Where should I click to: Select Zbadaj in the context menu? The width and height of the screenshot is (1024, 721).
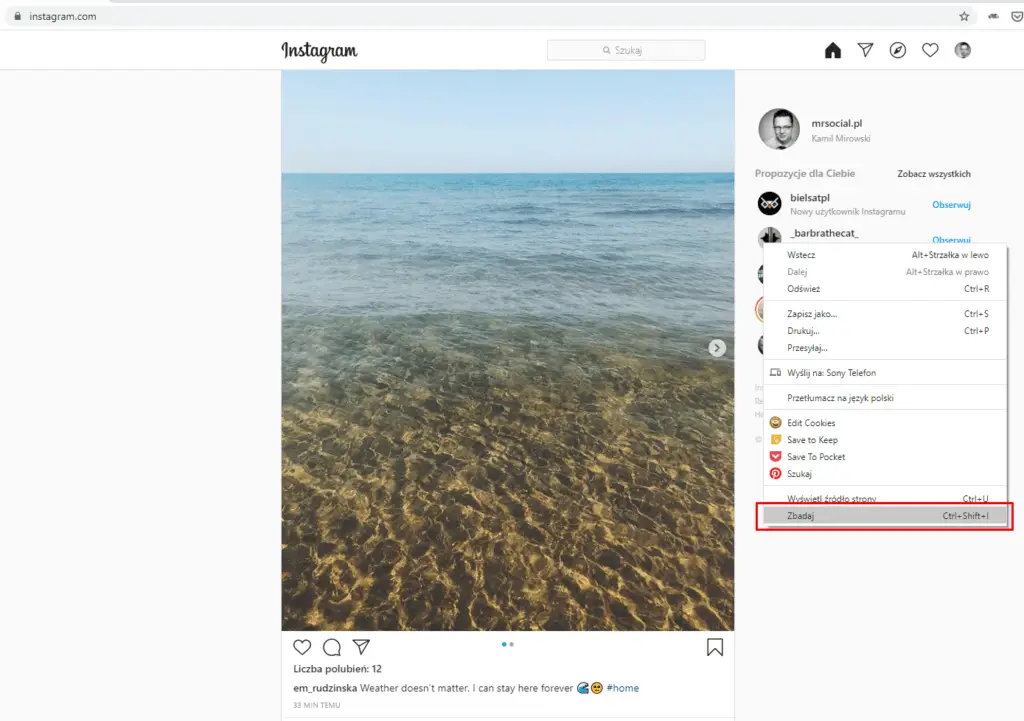pos(801,516)
